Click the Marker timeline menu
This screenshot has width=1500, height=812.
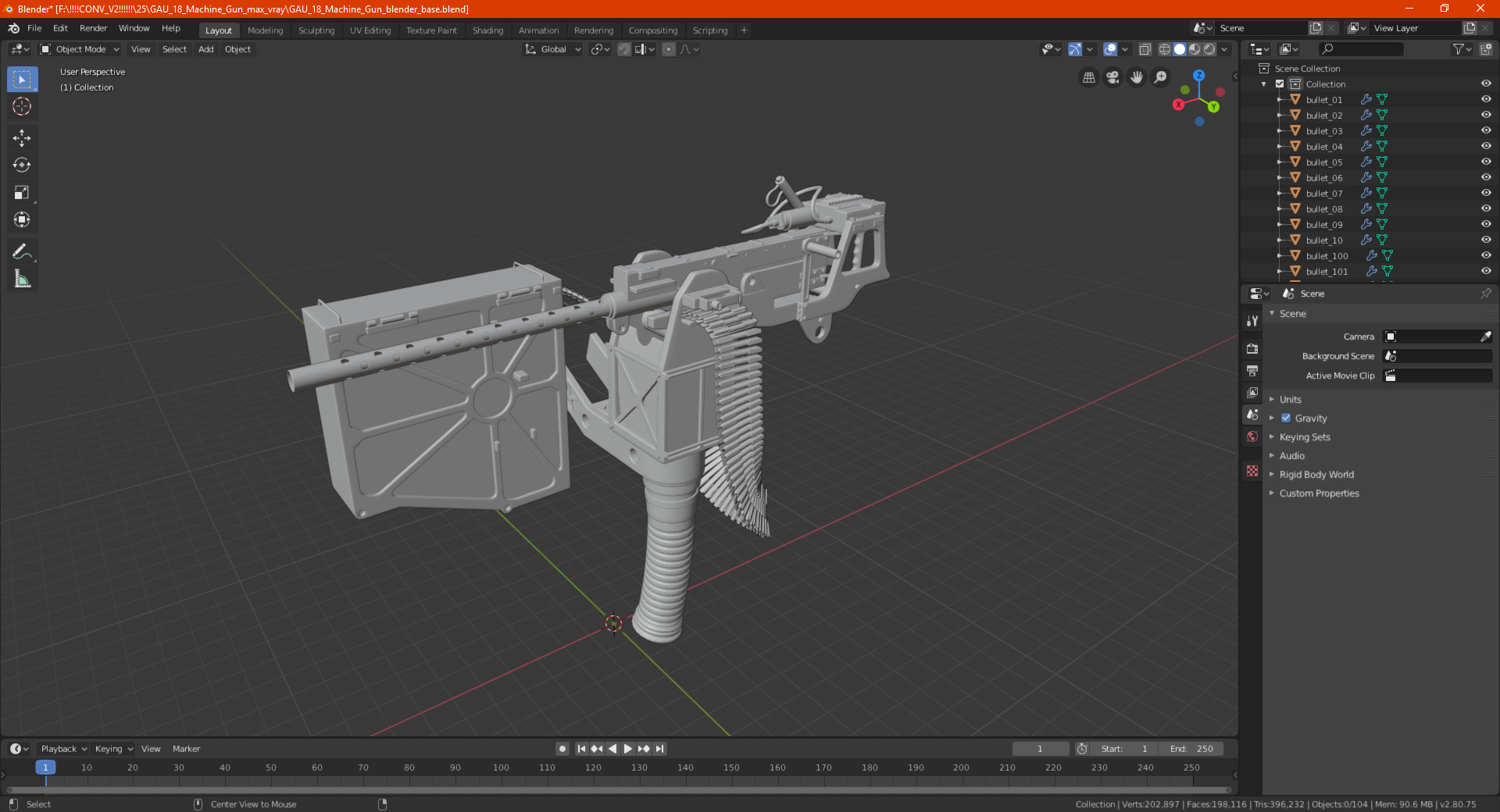[186, 749]
